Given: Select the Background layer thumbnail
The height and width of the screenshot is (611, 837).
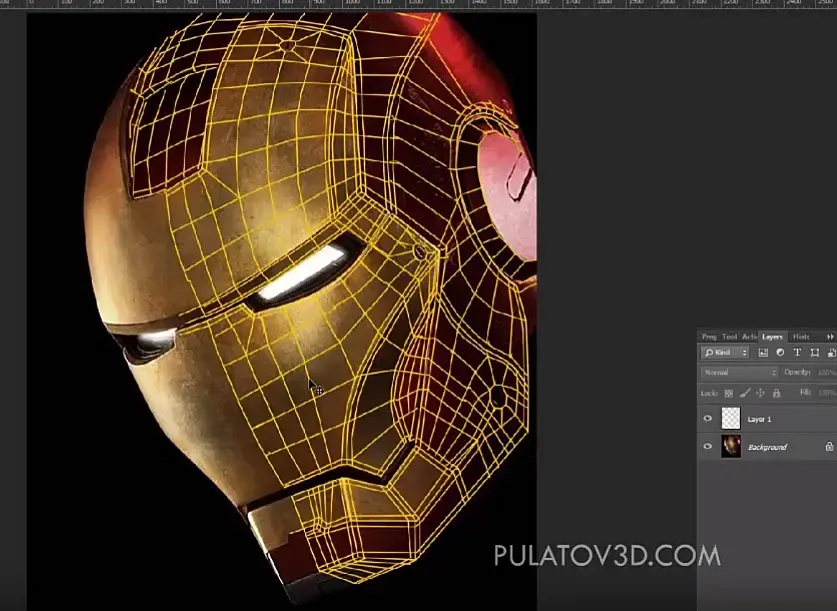Looking at the screenshot, I should (731, 446).
